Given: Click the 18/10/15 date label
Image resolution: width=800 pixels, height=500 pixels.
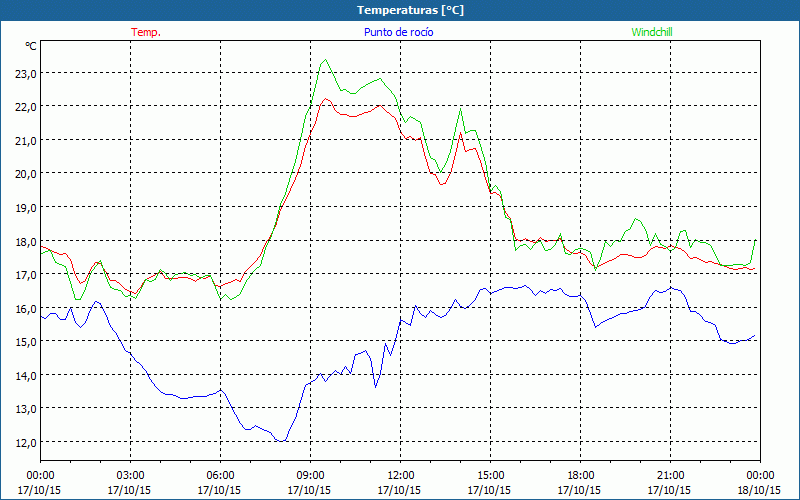Looking at the screenshot, I should coord(760,490).
